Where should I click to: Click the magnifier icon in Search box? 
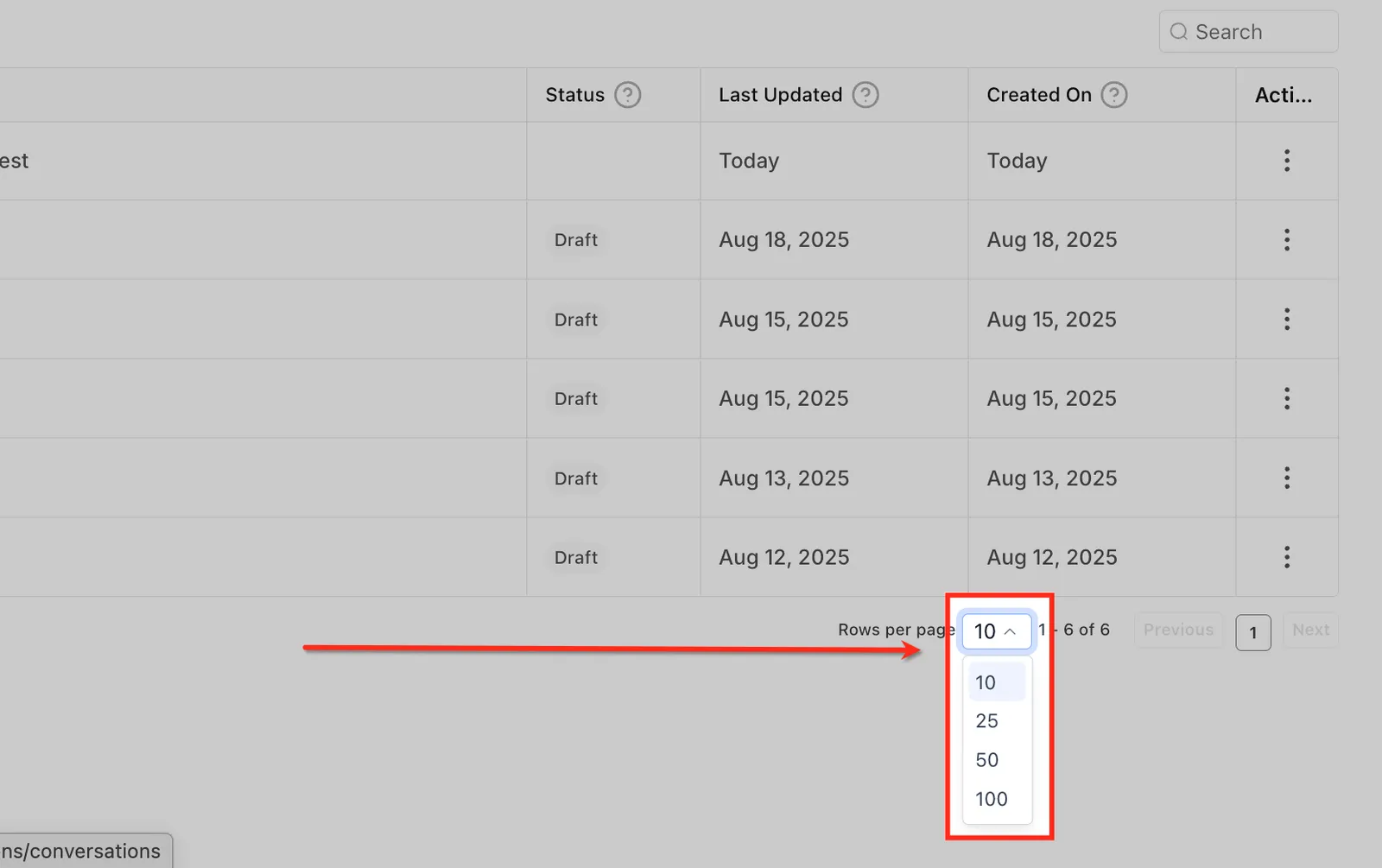tap(1179, 32)
